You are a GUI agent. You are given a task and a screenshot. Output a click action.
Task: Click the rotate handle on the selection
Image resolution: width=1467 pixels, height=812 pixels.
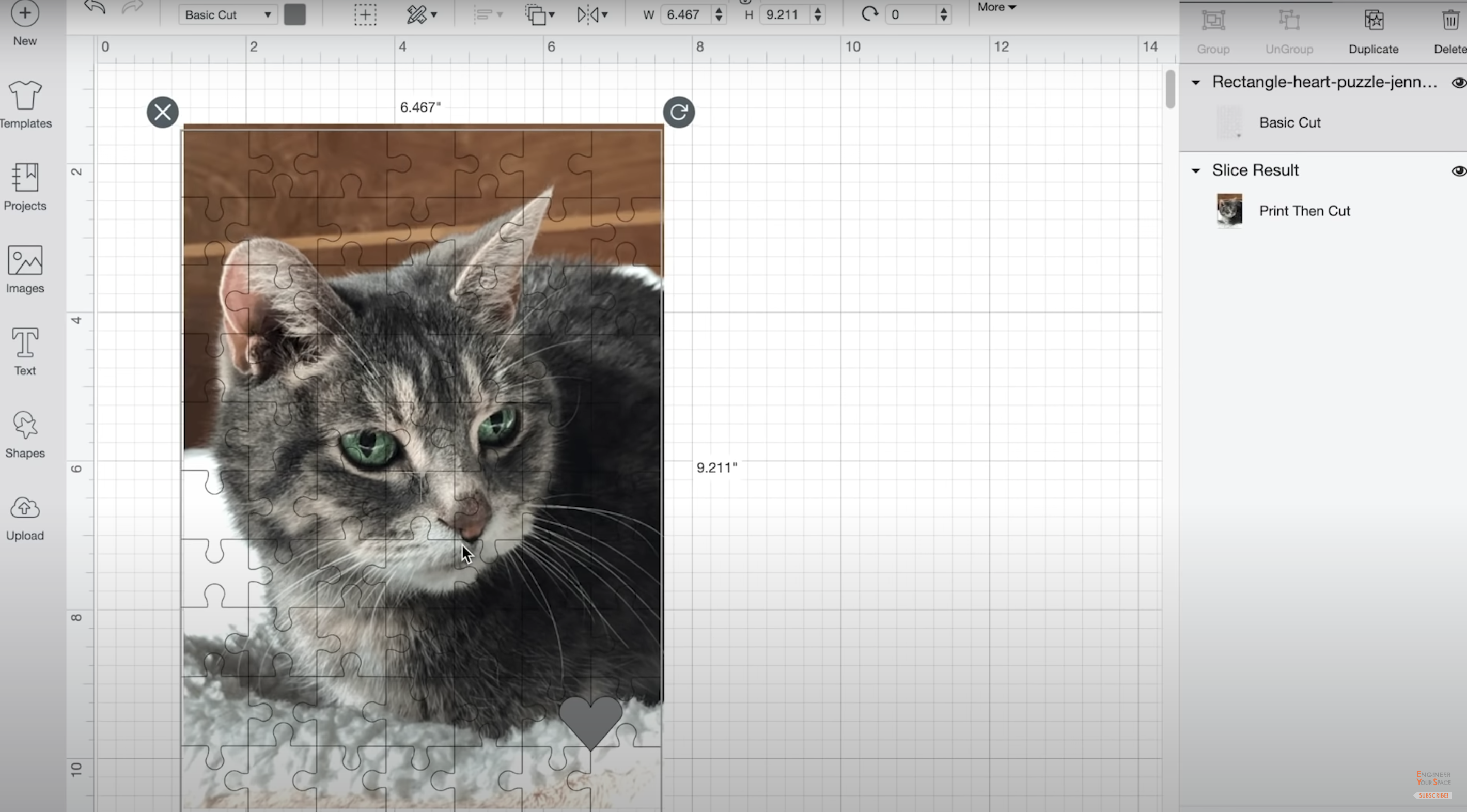[x=678, y=112]
